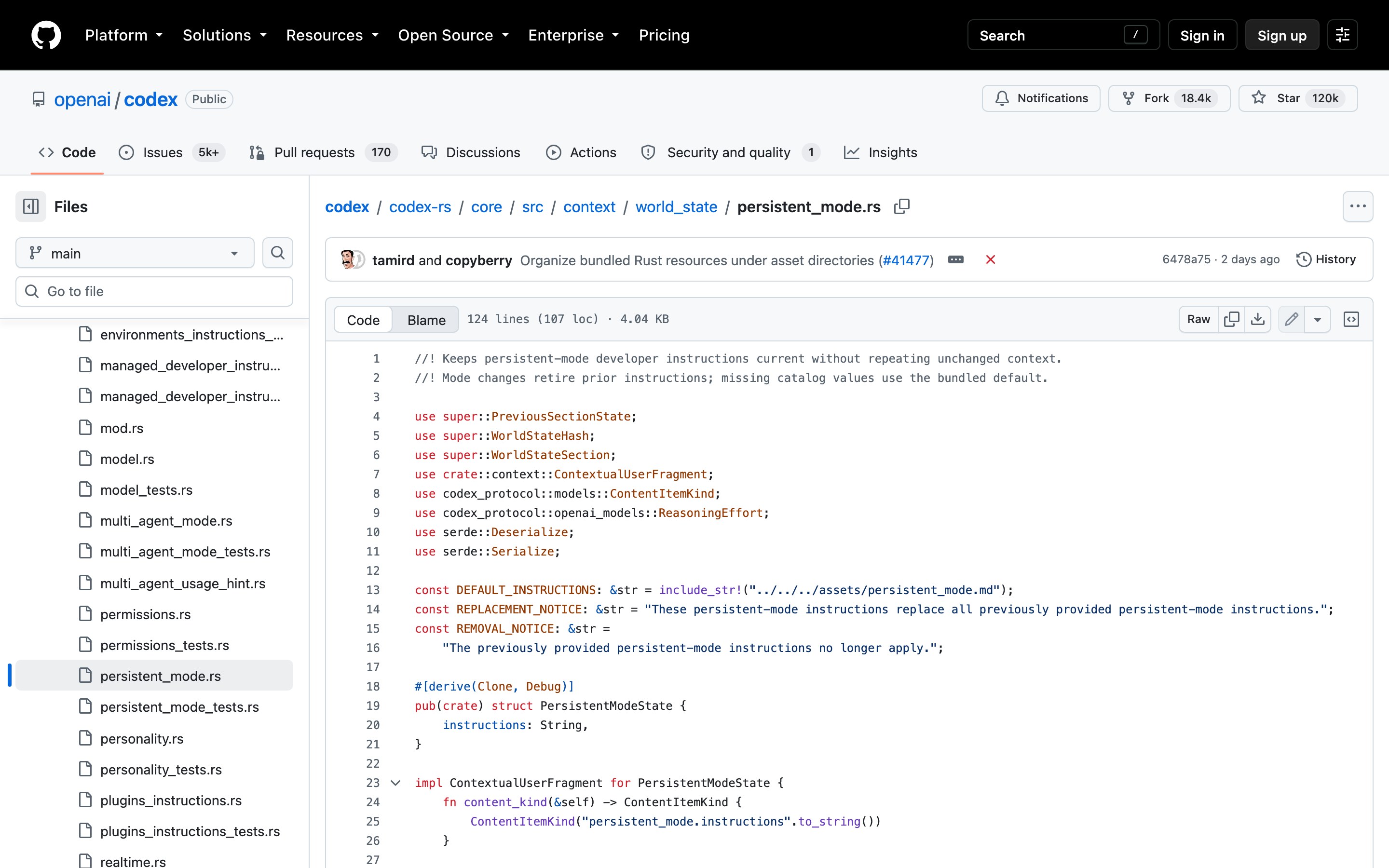Open the openai organization link

coord(82,99)
